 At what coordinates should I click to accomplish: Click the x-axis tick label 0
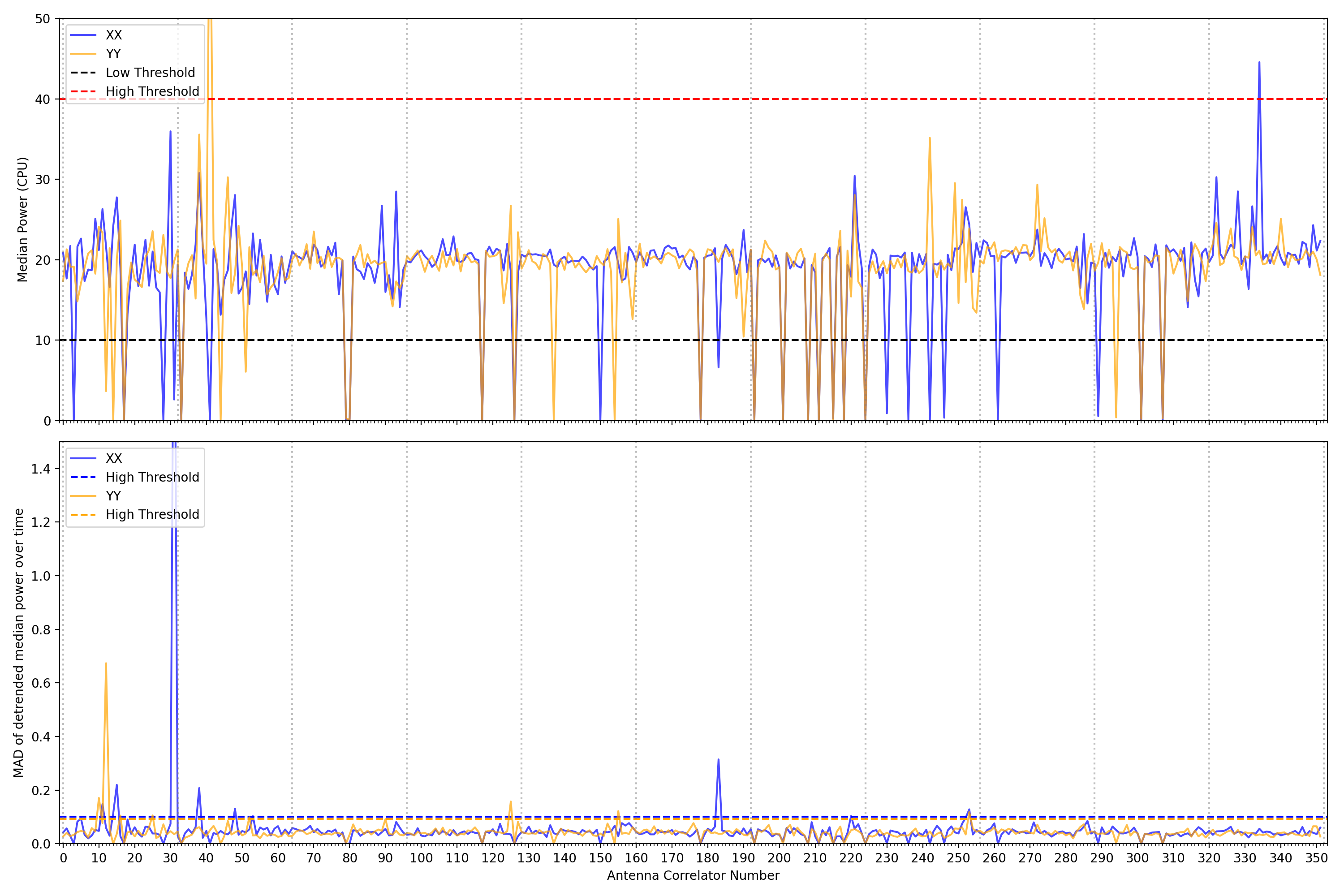(63, 858)
